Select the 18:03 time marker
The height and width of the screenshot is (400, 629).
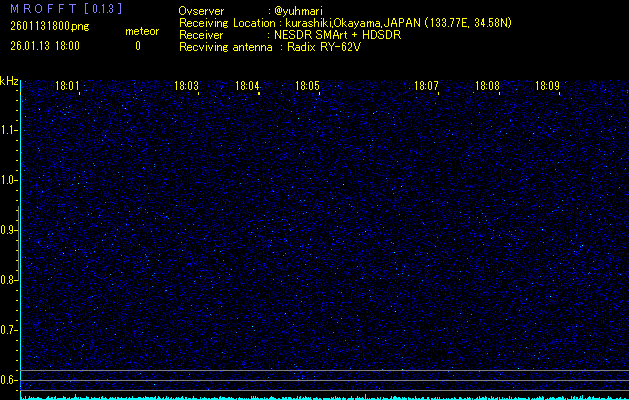click(x=186, y=87)
